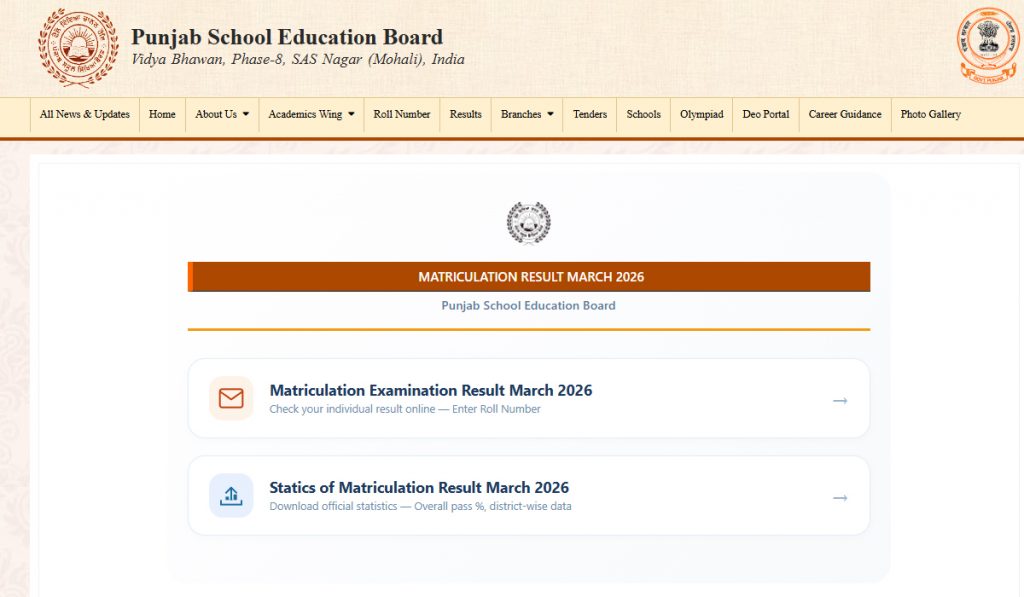
Task: Click the arrow on Statics of Matriculation row
Action: [x=840, y=498]
